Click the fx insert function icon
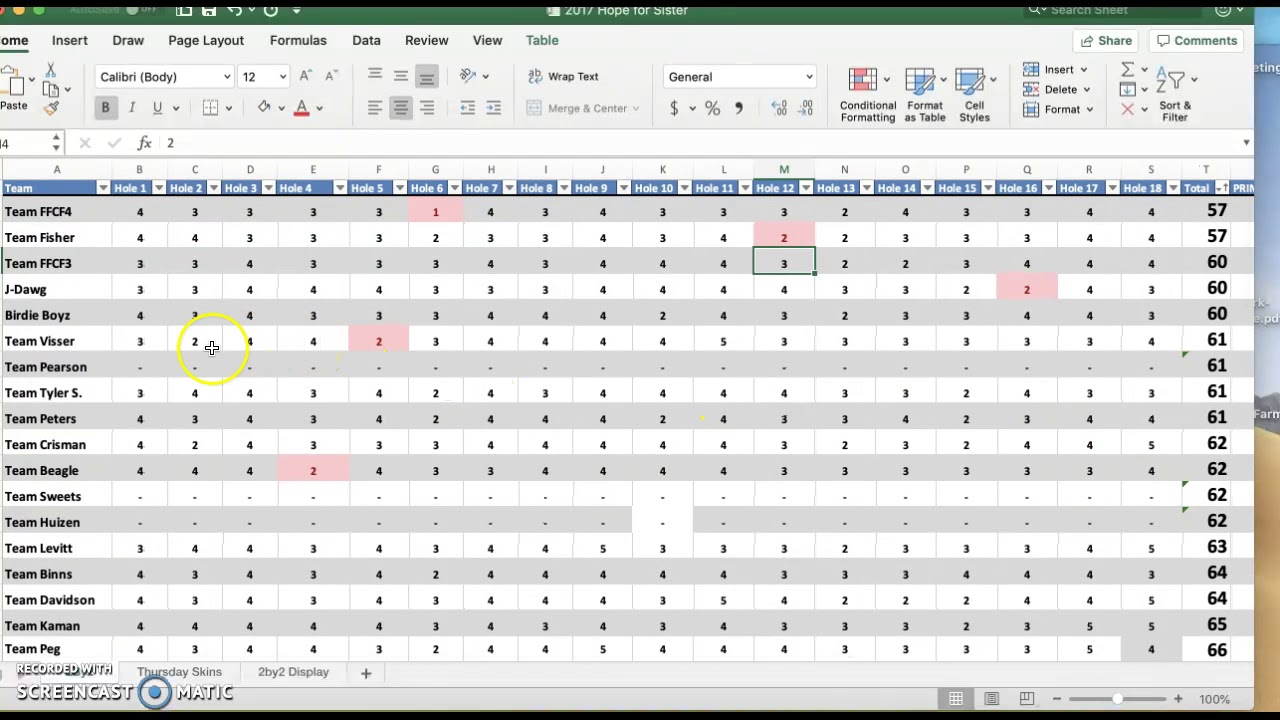This screenshot has height=720, width=1280. 145,143
